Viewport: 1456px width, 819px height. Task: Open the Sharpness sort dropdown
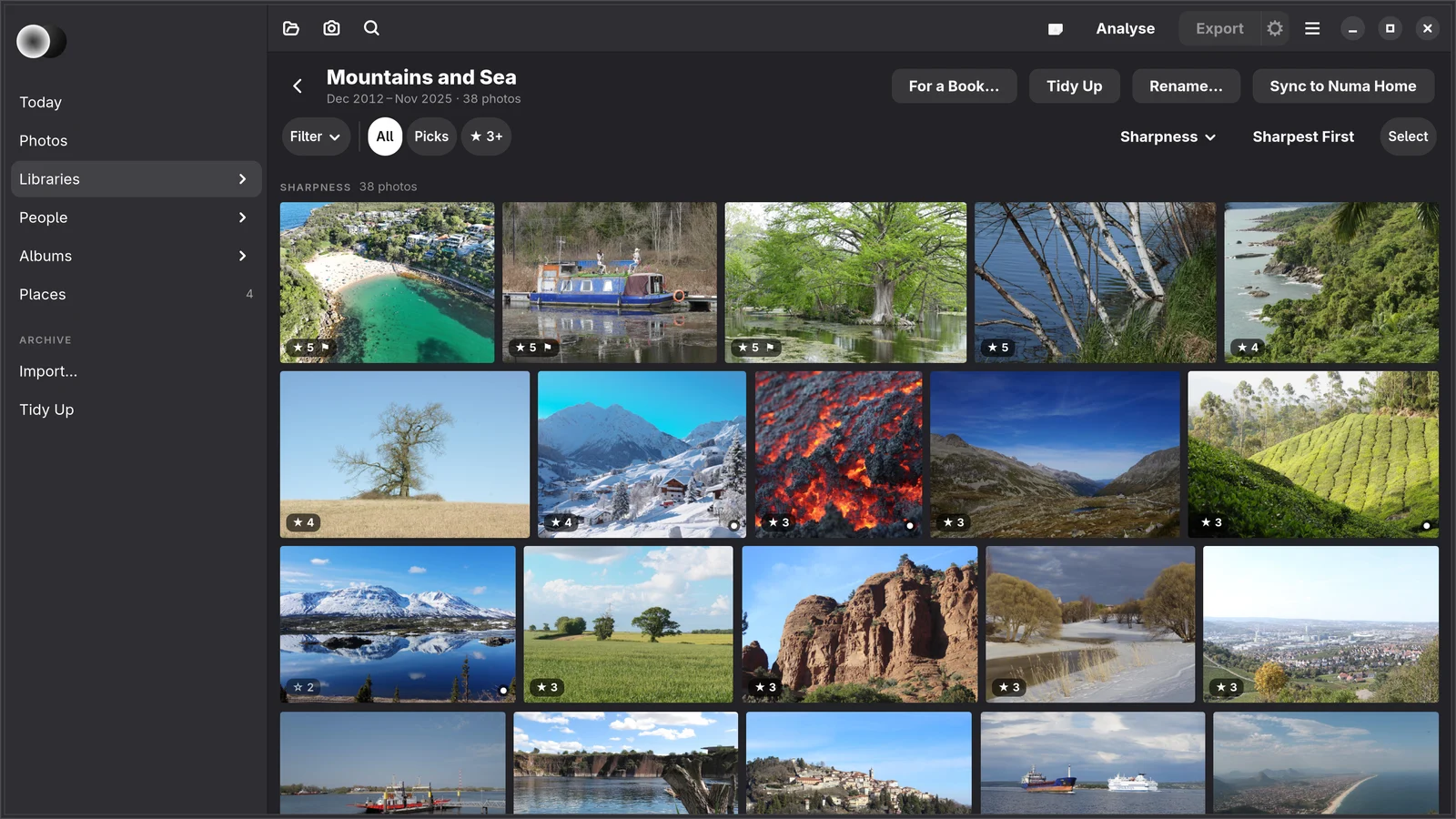[x=1168, y=136]
